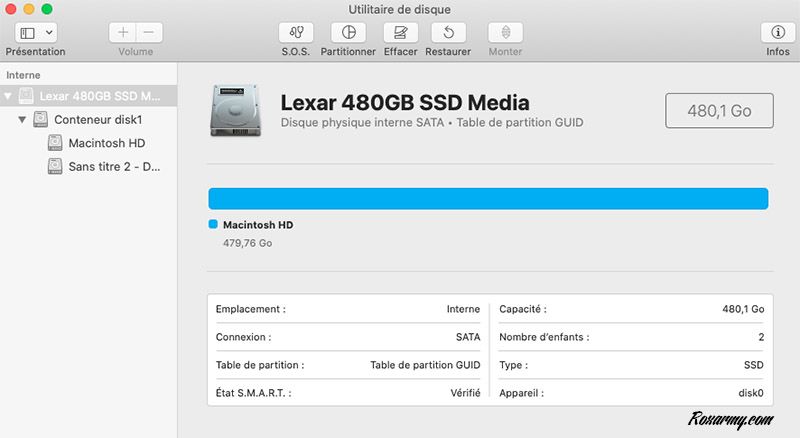Click the remove volume minus button
800x438 pixels.
point(148,32)
